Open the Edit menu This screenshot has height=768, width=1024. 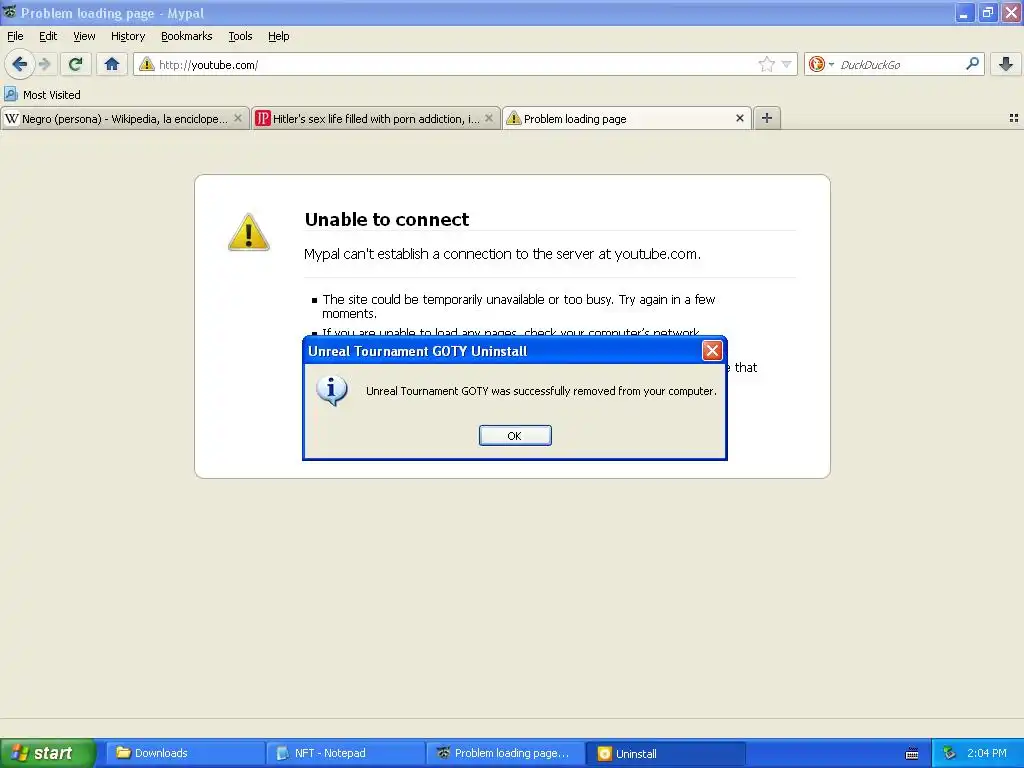click(x=48, y=36)
